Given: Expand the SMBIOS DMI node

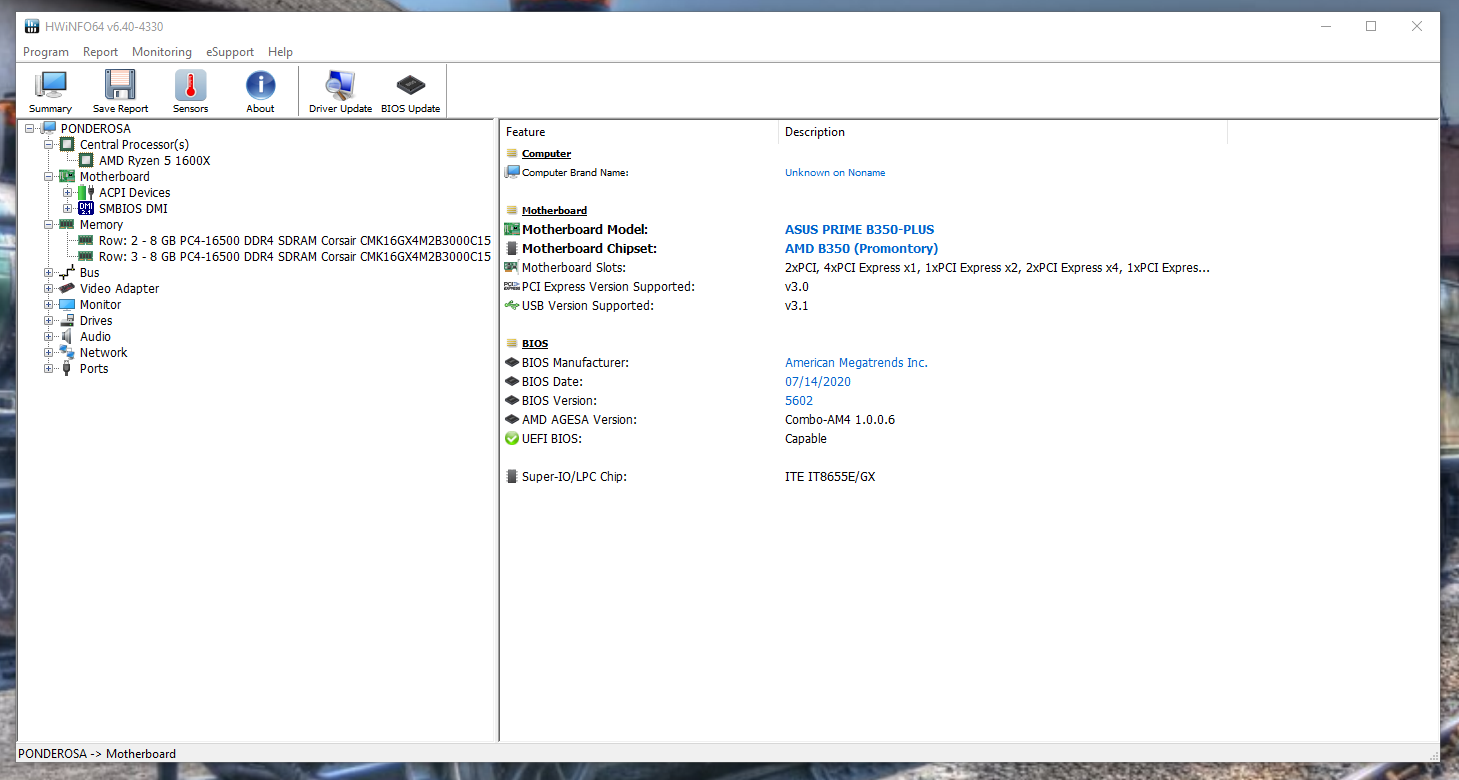Looking at the screenshot, I should (68, 209).
